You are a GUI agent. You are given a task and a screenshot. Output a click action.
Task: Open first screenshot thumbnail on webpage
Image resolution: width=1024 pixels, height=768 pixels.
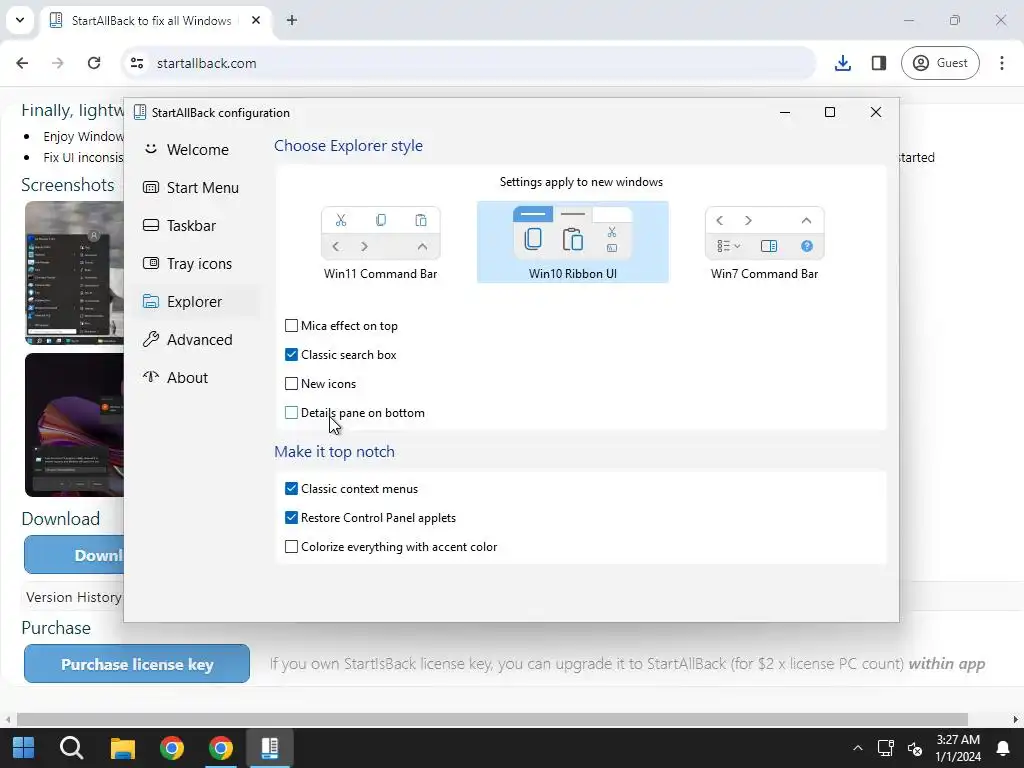pyautogui.click(x=74, y=273)
